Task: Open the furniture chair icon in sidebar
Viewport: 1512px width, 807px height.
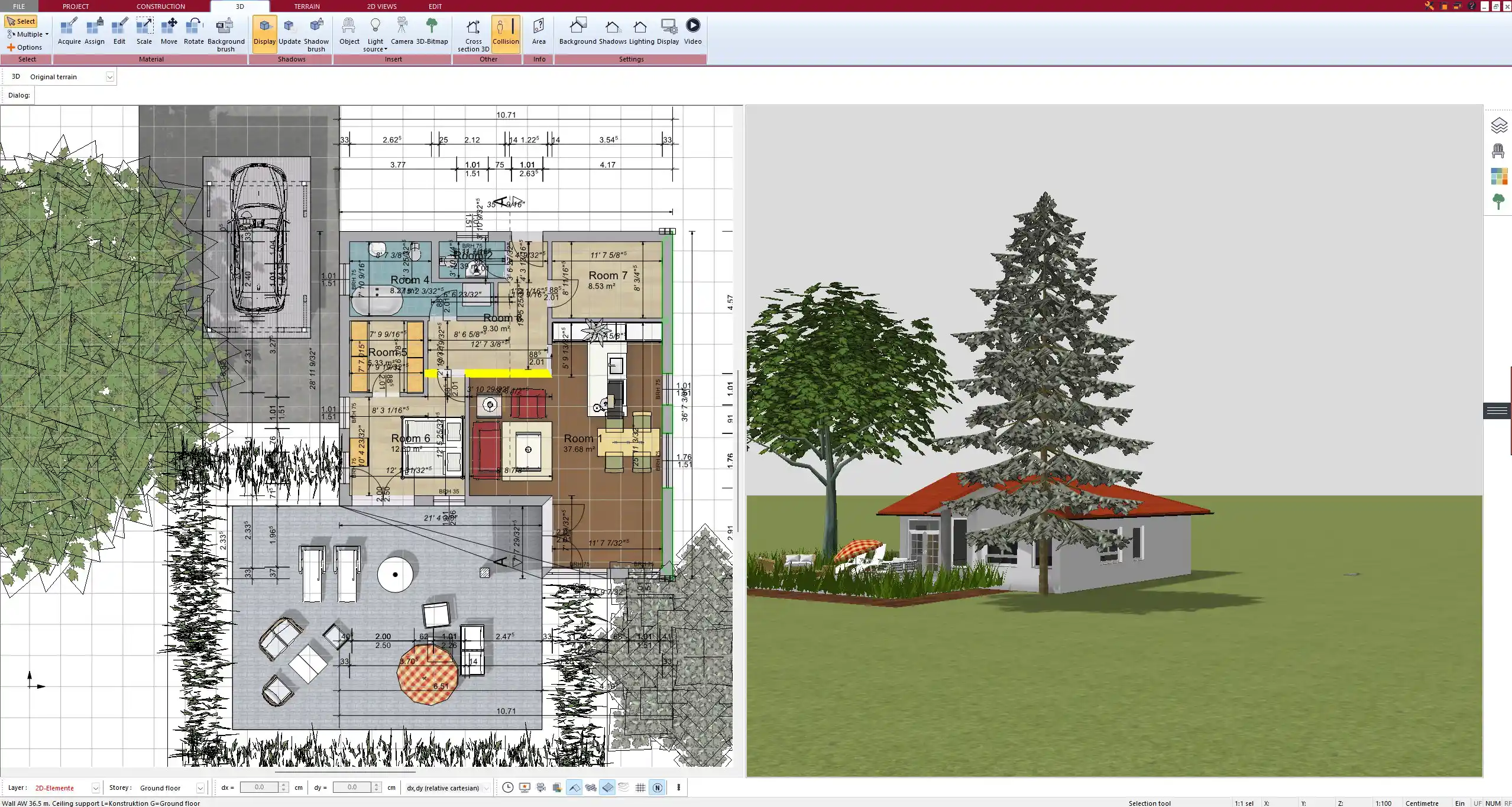Action: (x=1498, y=151)
